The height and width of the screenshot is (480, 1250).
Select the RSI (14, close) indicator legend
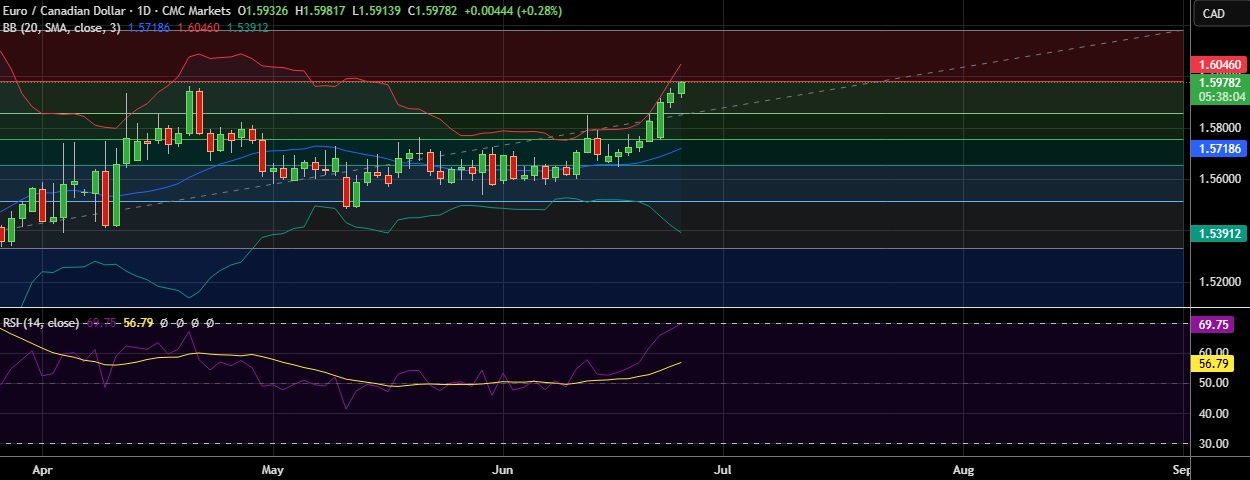point(42,323)
